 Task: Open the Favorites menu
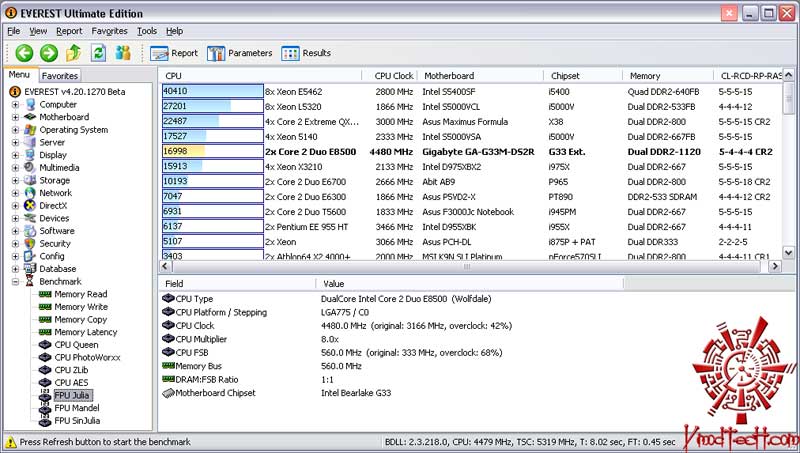[109, 31]
